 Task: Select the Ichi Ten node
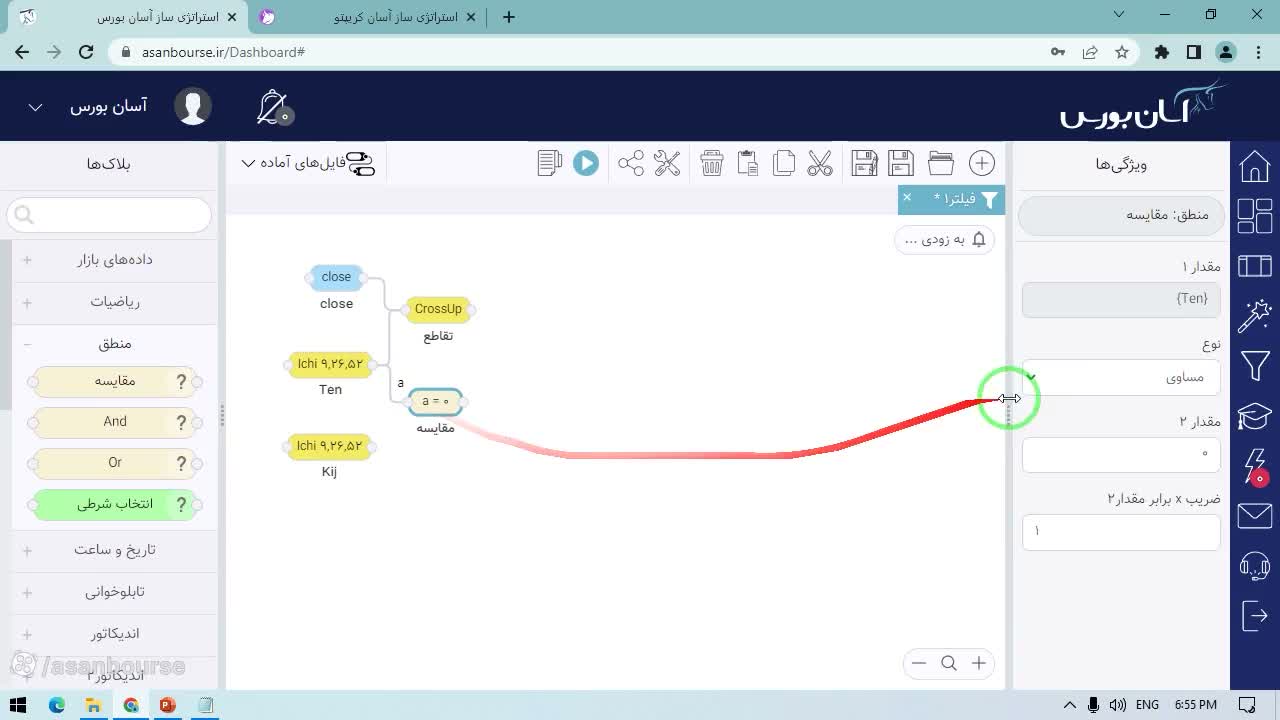(x=330, y=364)
